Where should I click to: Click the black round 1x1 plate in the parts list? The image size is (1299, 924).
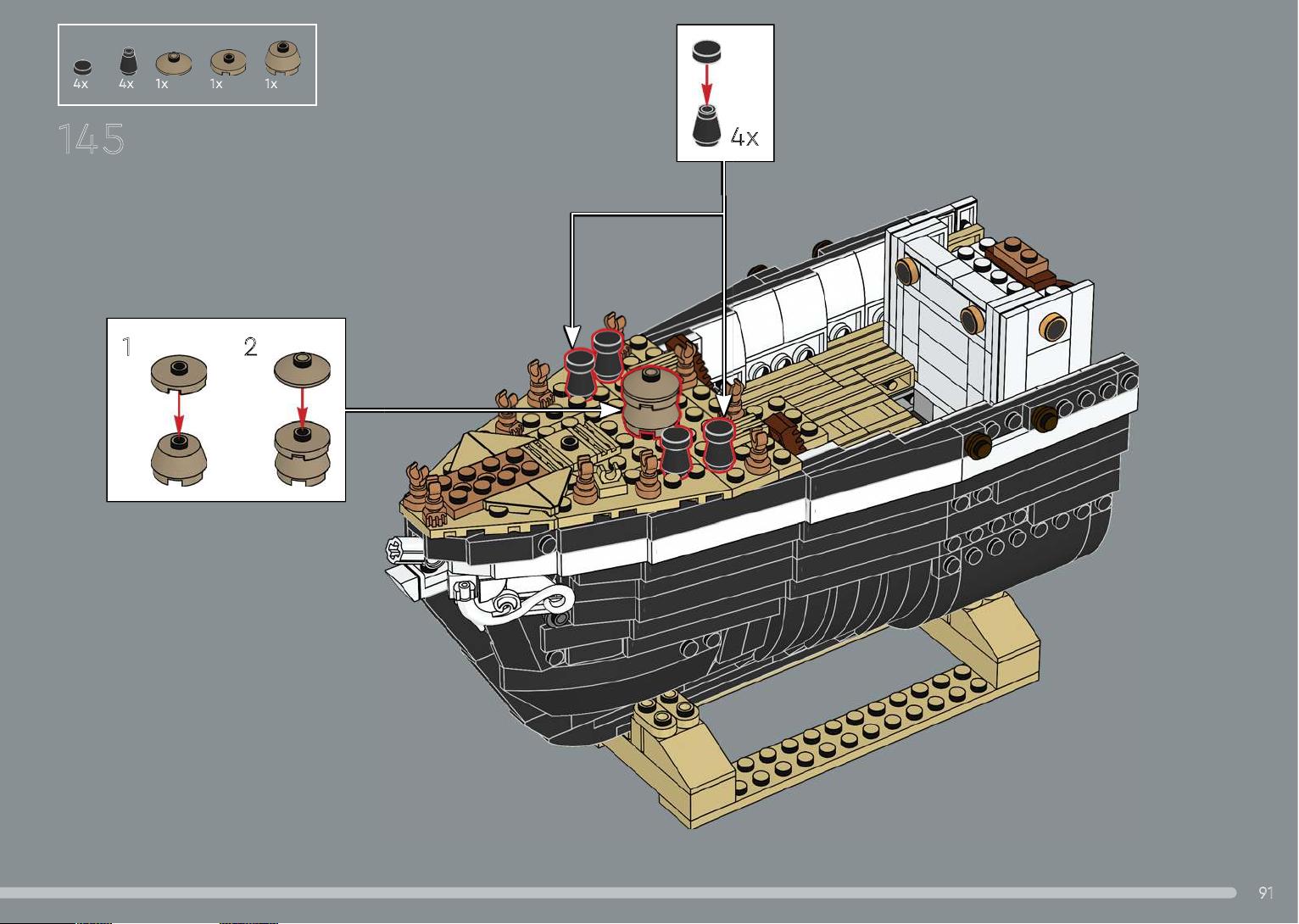81,67
